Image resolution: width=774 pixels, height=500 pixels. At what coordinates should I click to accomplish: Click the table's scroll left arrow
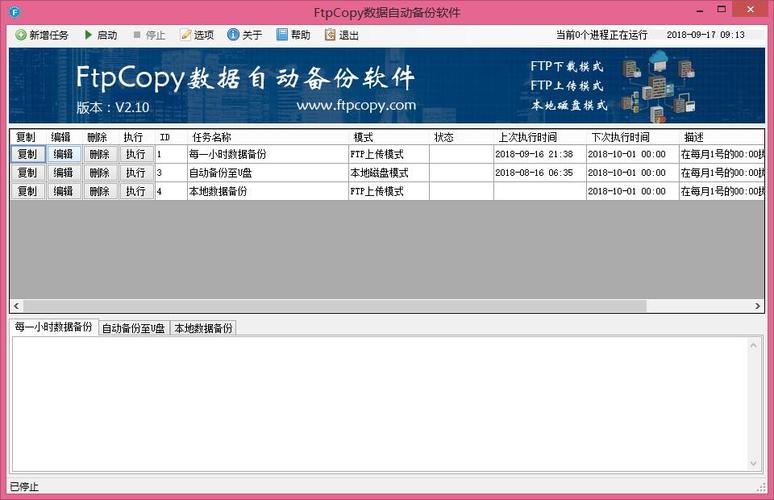pyautogui.click(x=16, y=306)
